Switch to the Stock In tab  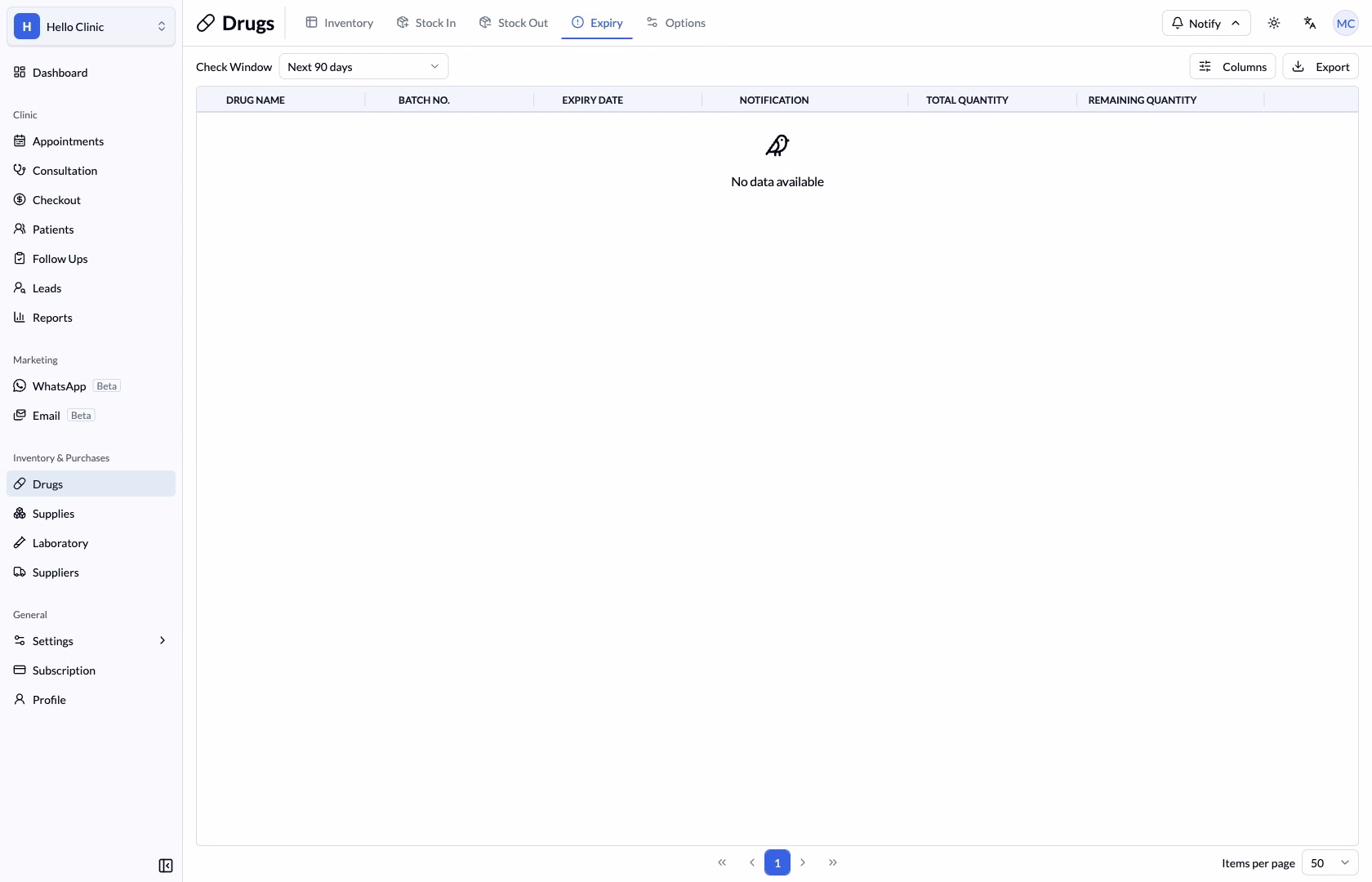pyautogui.click(x=425, y=23)
